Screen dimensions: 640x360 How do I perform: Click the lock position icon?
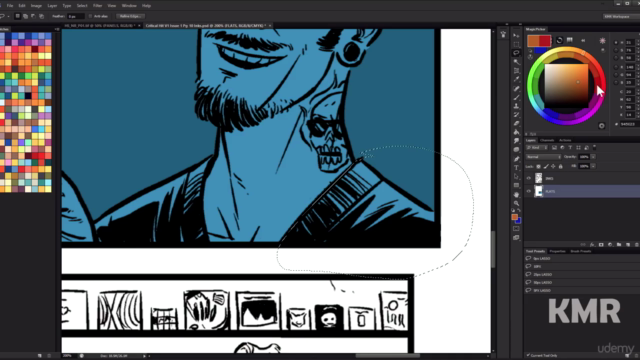click(553, 167)
